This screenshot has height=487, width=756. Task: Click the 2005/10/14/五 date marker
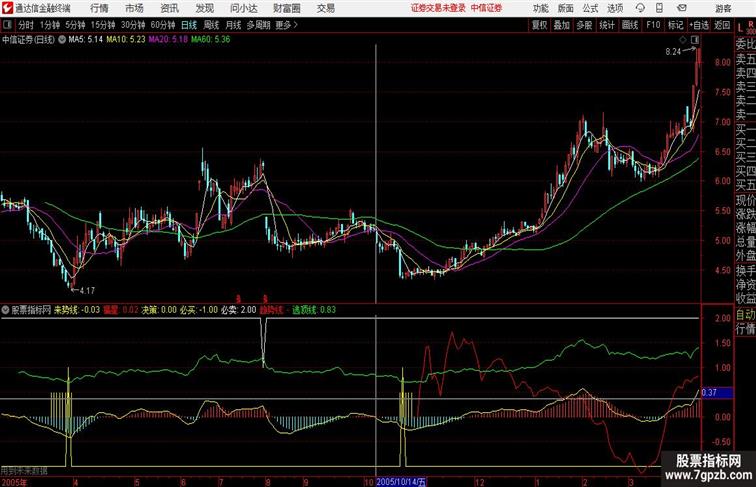pyautogui.click(x=401, y=482)
